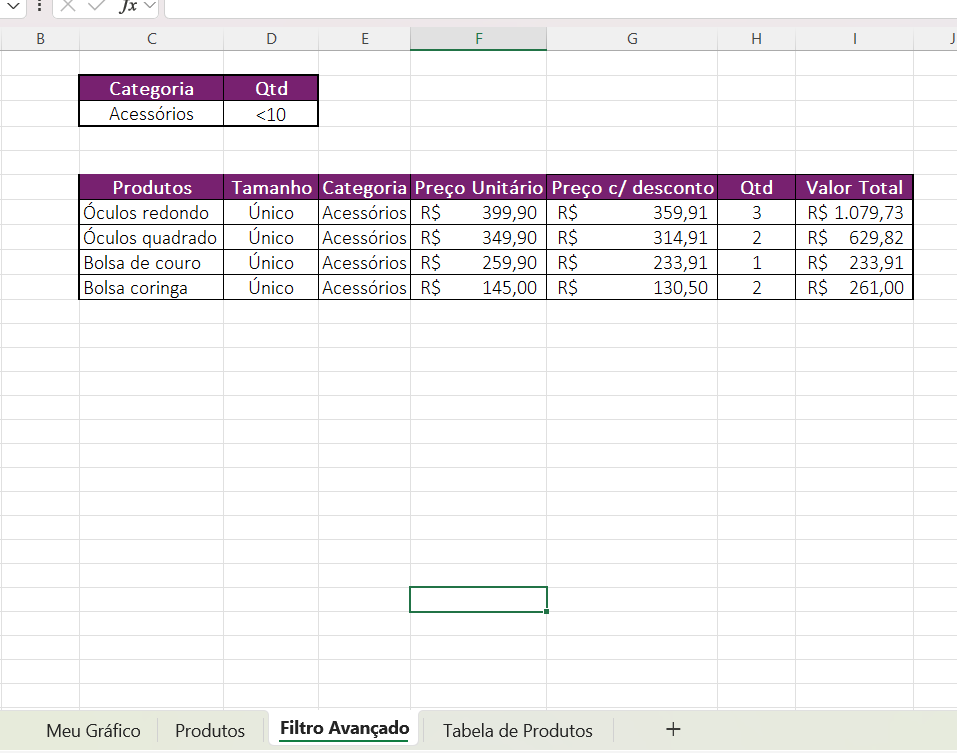Select total value cell R$ 629,82
957x753 pixels.
click(854, 237)
